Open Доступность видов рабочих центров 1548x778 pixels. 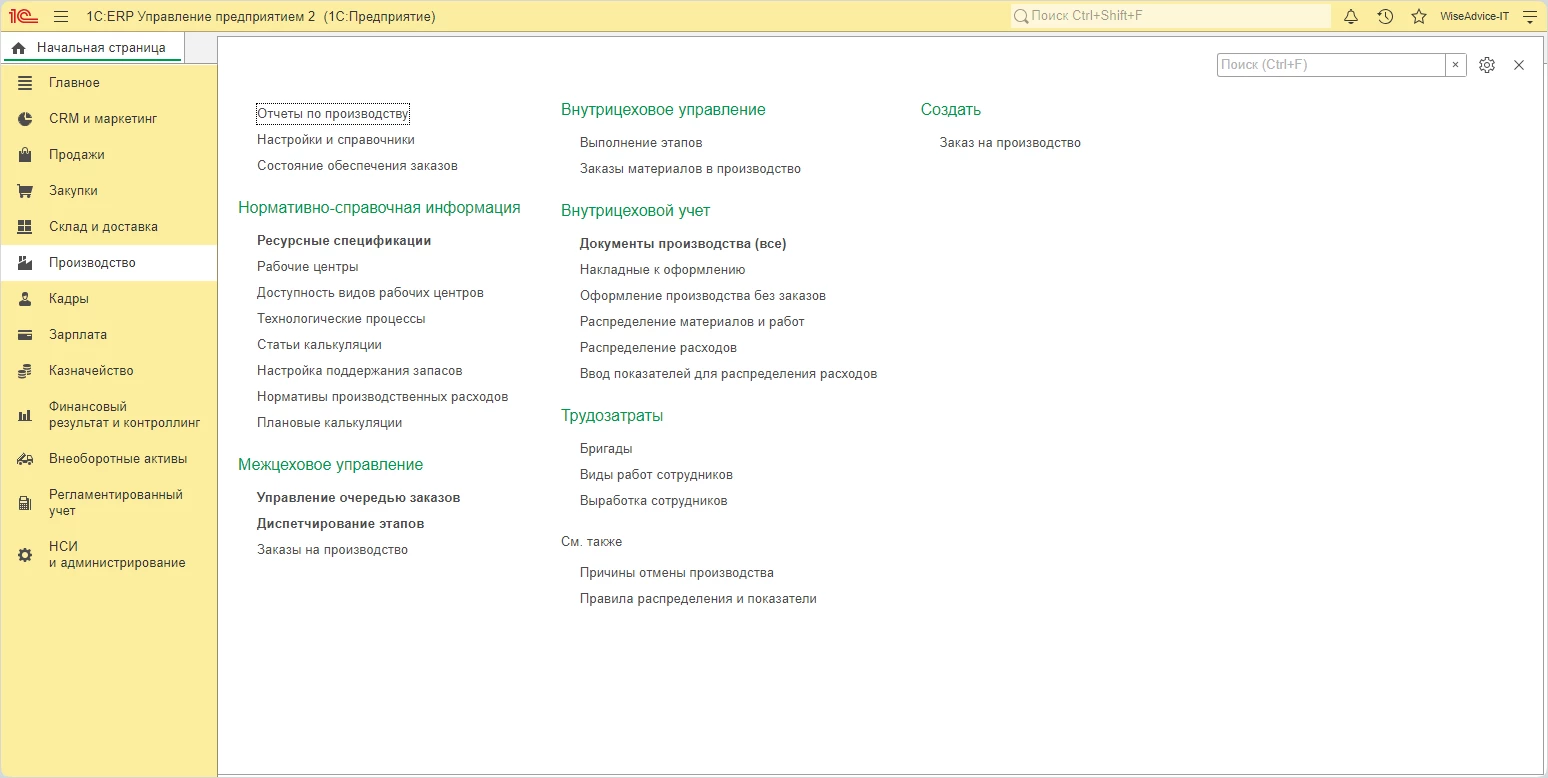[370, 293]
